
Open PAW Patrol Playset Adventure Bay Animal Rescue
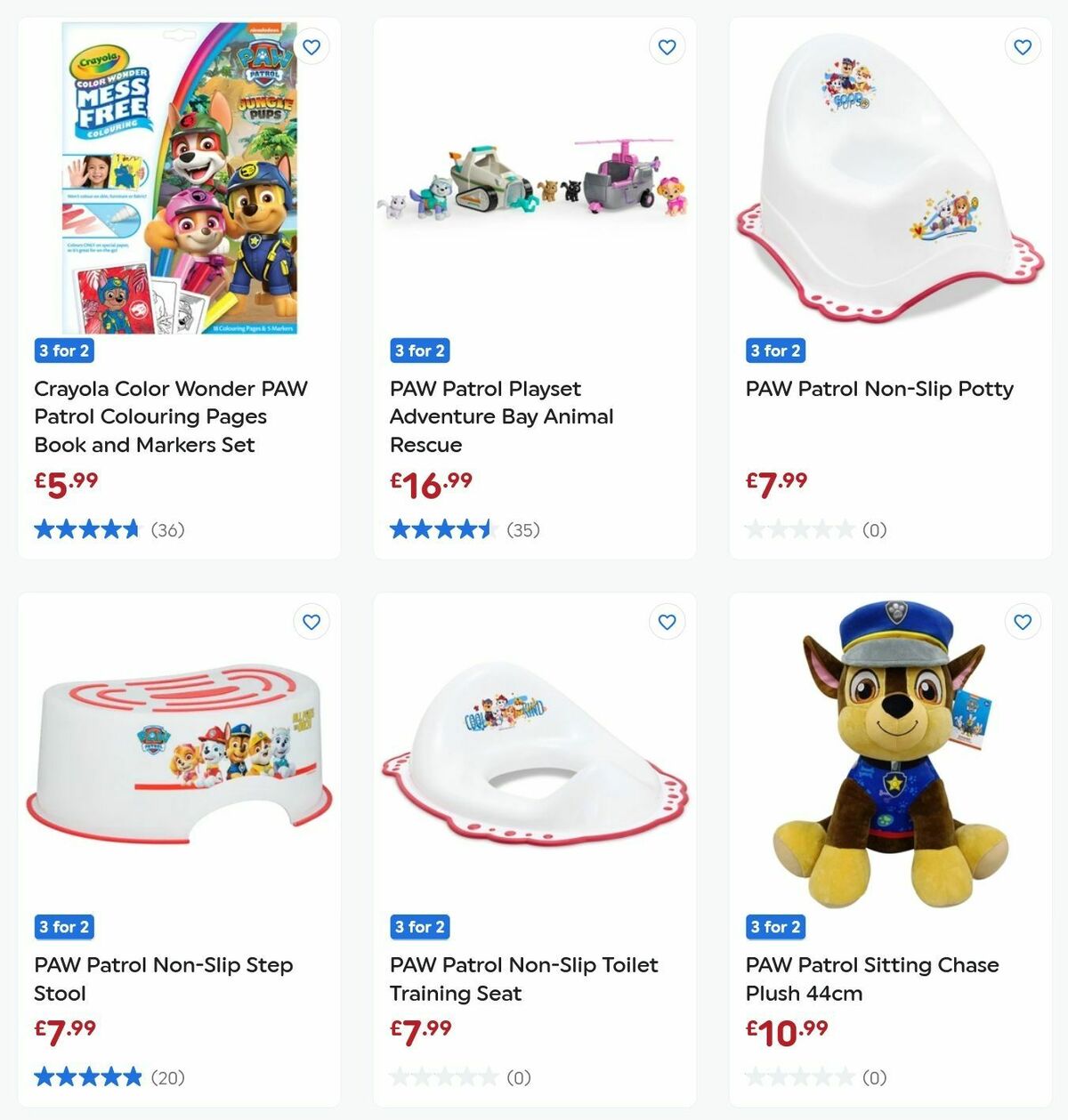coord(501,416)
